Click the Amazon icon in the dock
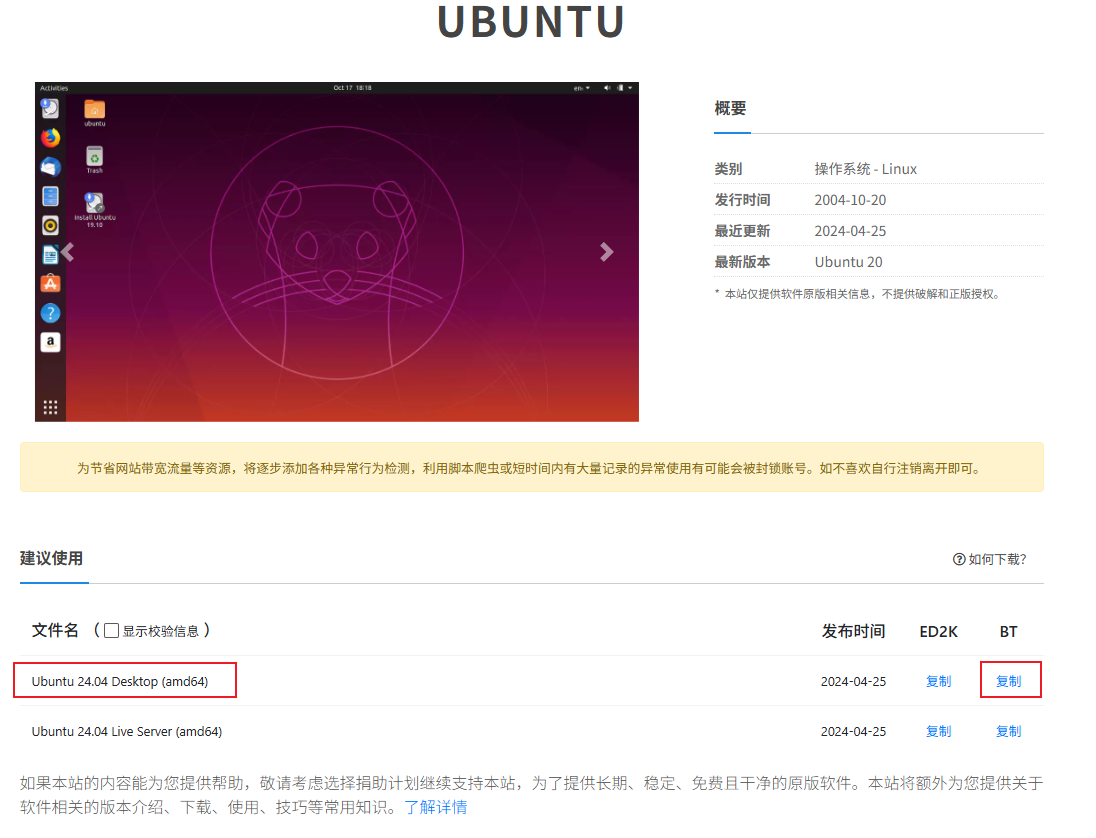The width and height of the screenshot is (1096, 838). [50, 342]
